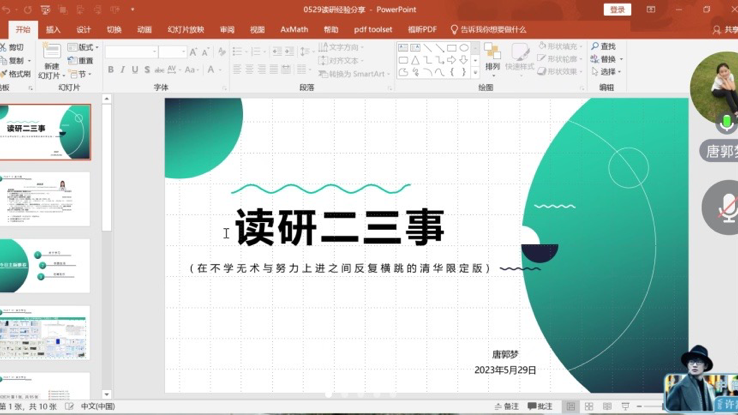Viewport: 738px width, 415px height.
Task: Click the start-from-beginning slideshow icon in title bar
Action: 45,9
